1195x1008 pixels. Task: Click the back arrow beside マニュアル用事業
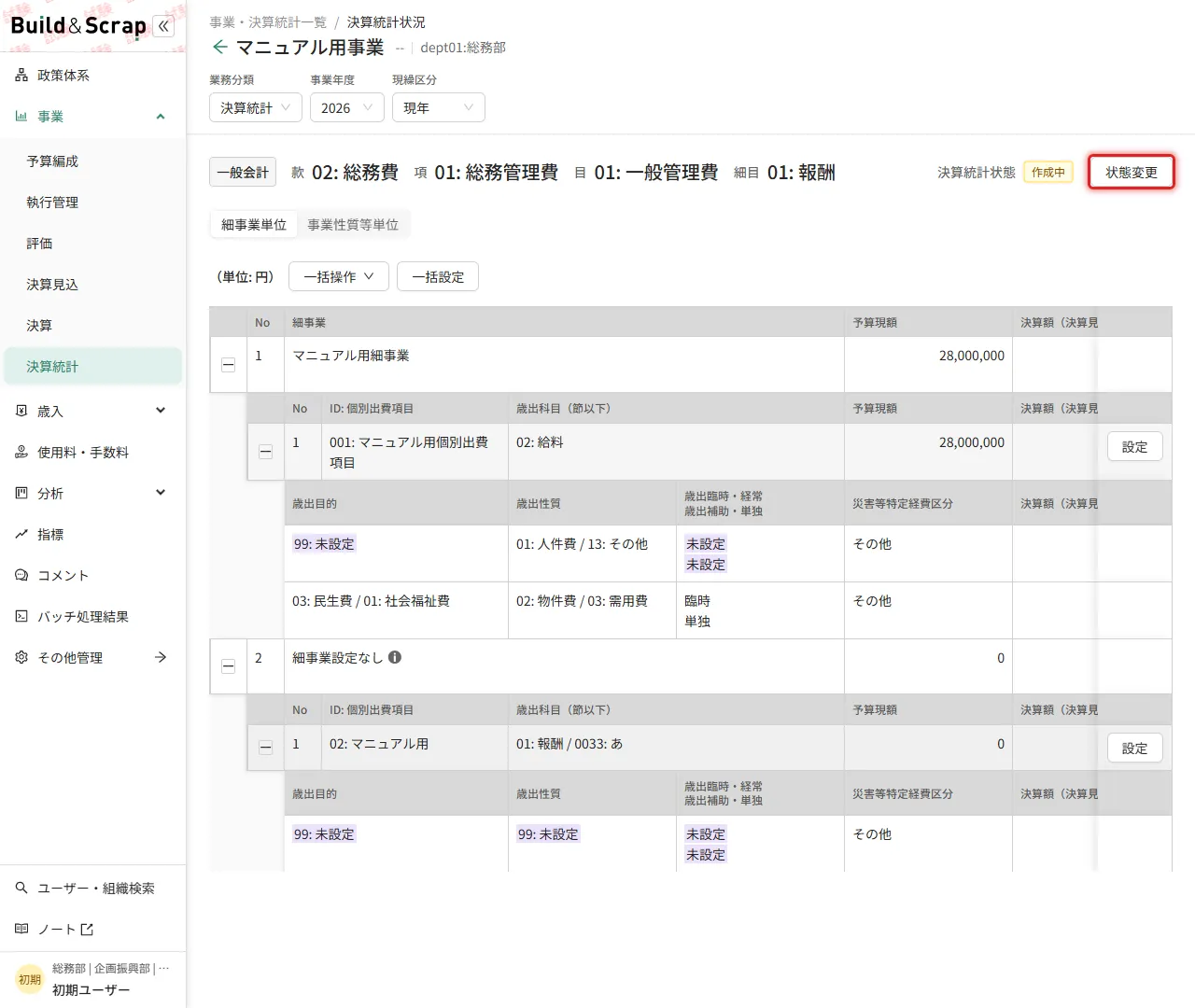coord(220,47)
